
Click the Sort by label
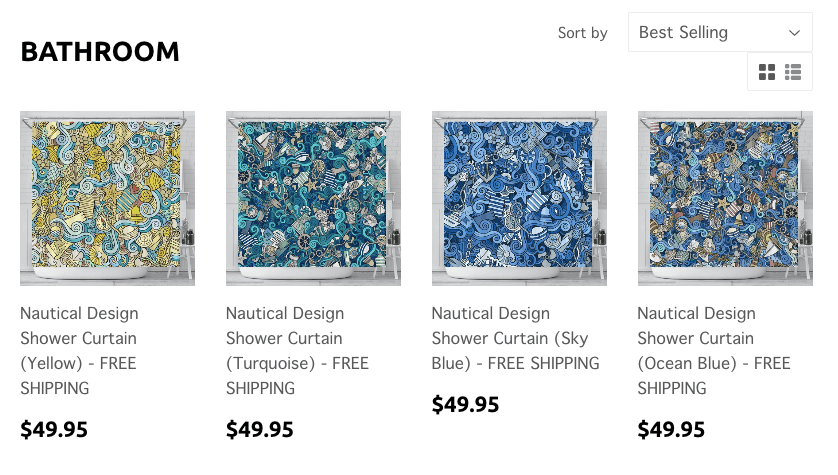583,33
